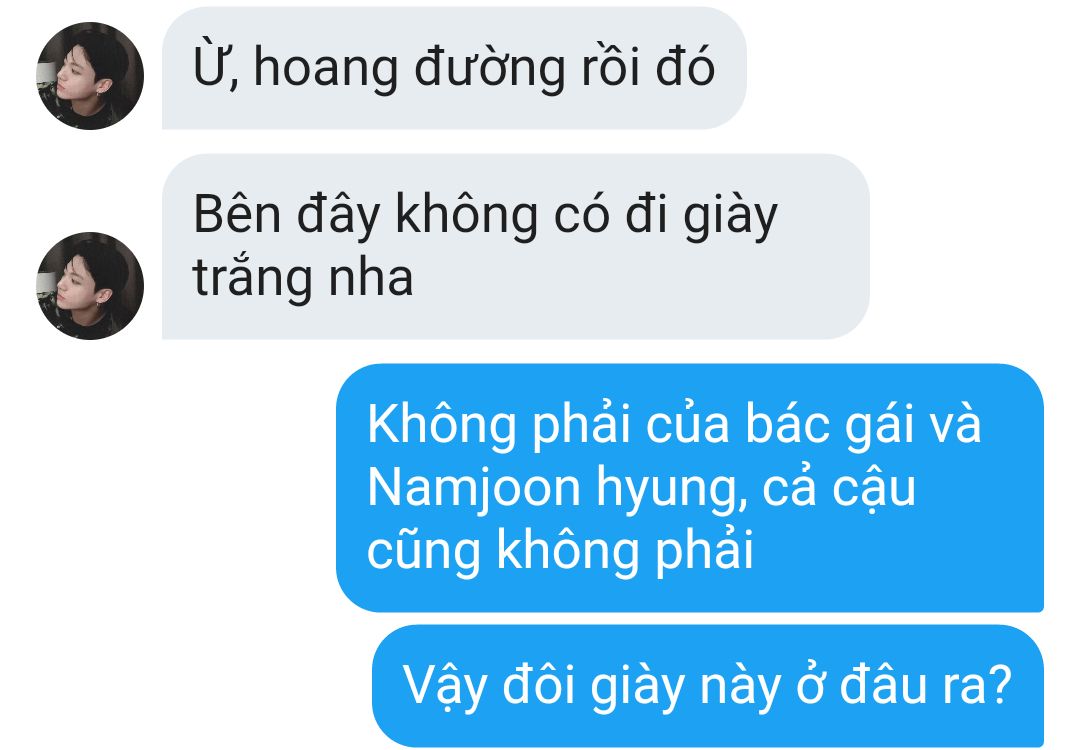Click the words "Namjoon hyung" in blue bubble

(x=557, y=490)
